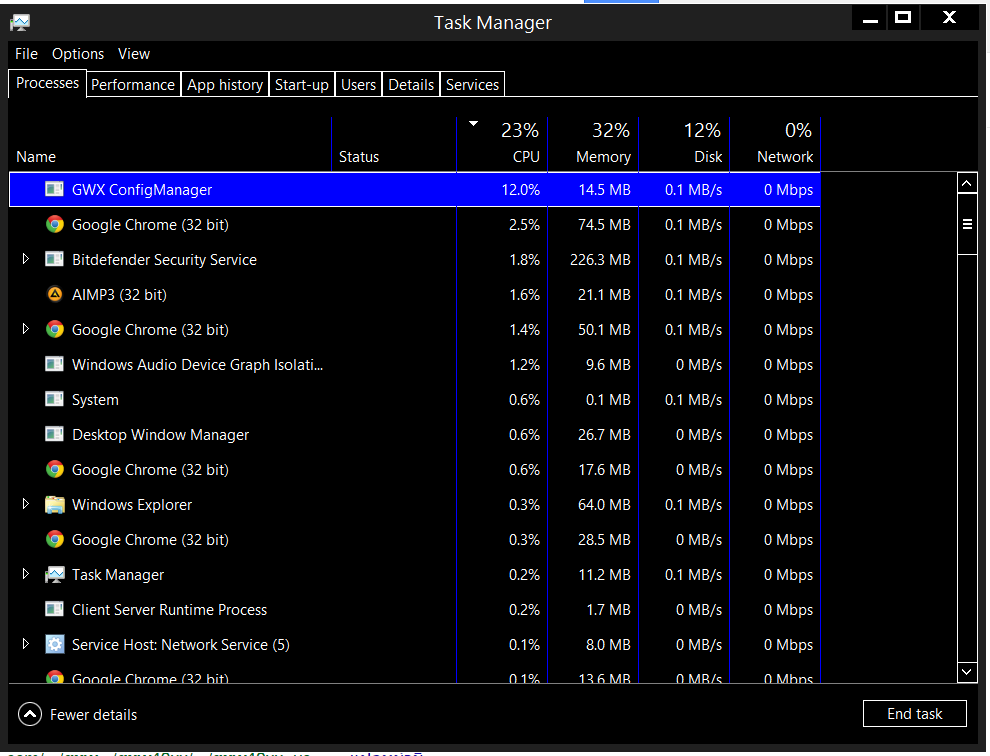Image resolution: width=990 pixels, height=756 pixels.
Task: Expand Service Host: Network Service group
Action: (x=26, y=645)
